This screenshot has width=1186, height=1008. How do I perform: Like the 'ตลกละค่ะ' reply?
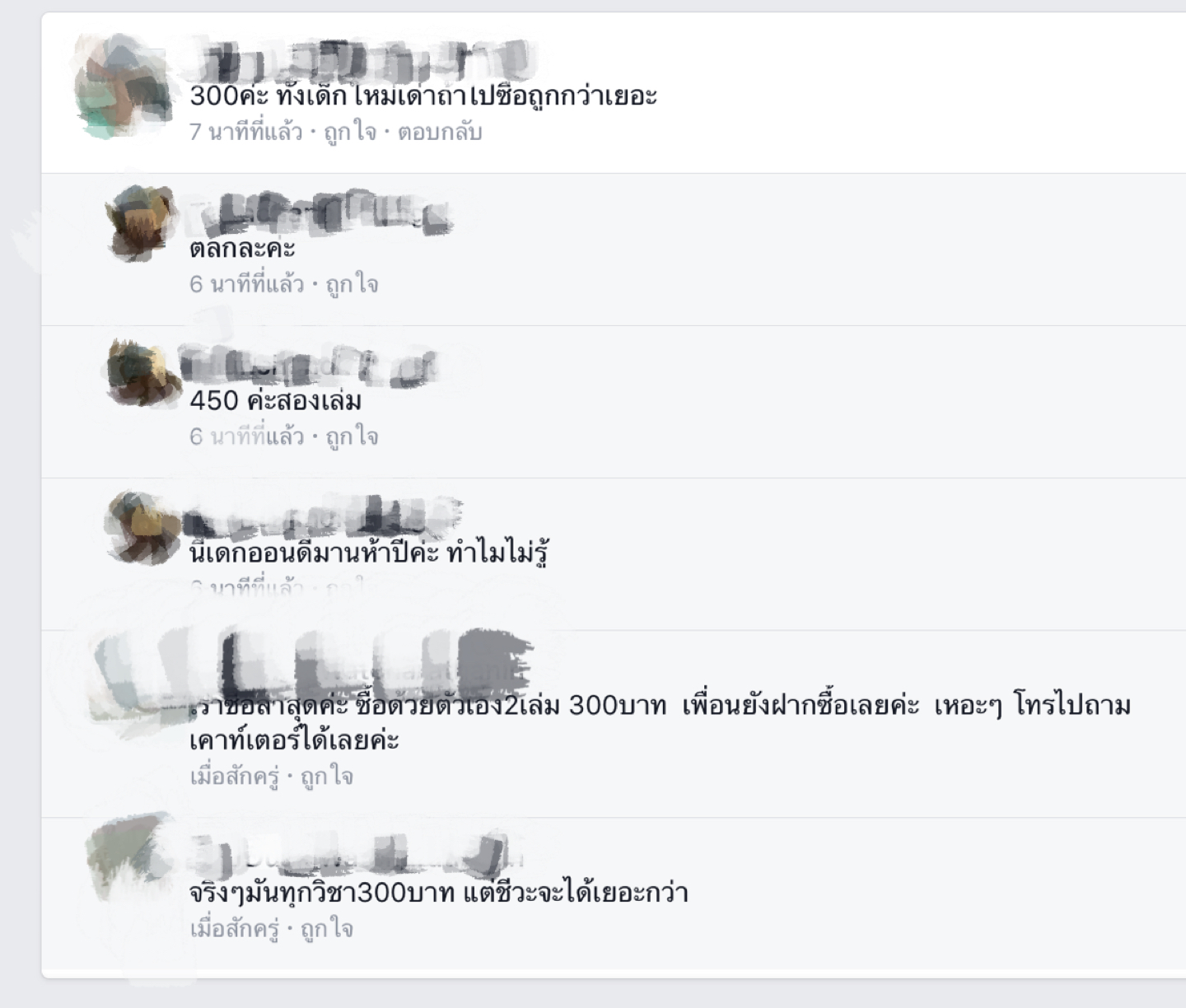(x=352, y=284)
